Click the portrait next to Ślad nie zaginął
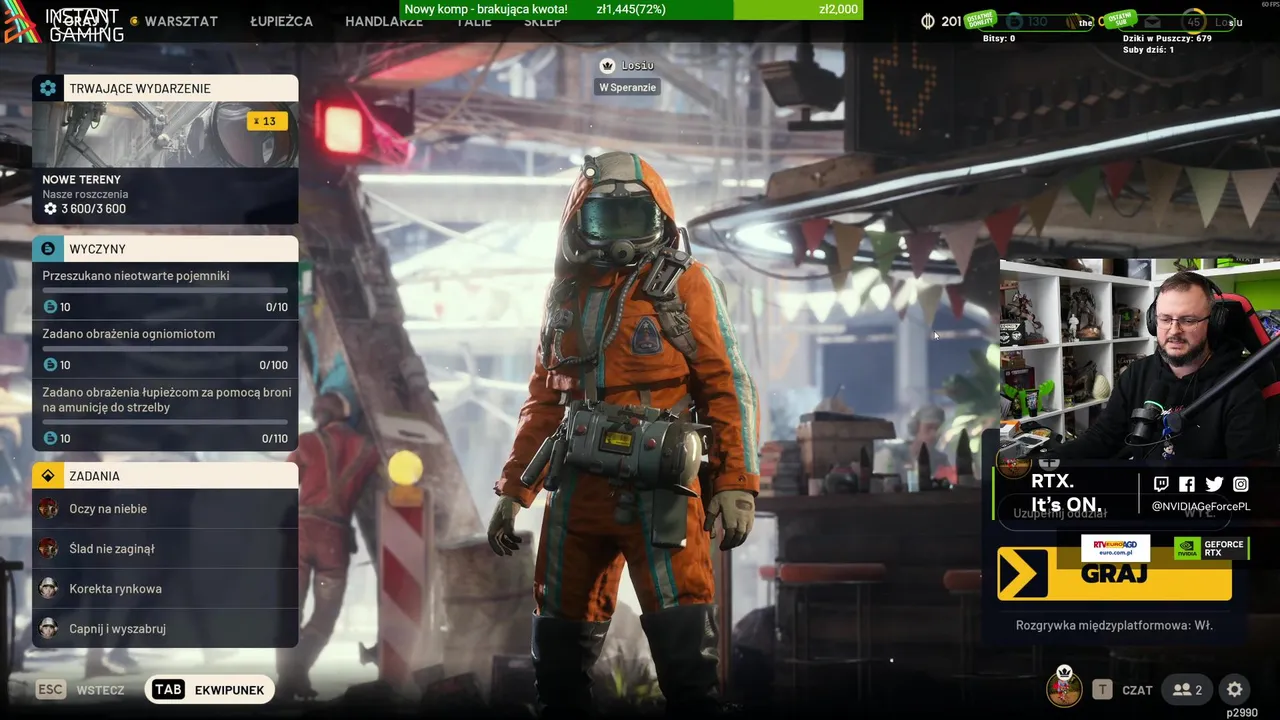This screenshot has height=720, width=1280. pyautogui.click(x=48, y=548)
